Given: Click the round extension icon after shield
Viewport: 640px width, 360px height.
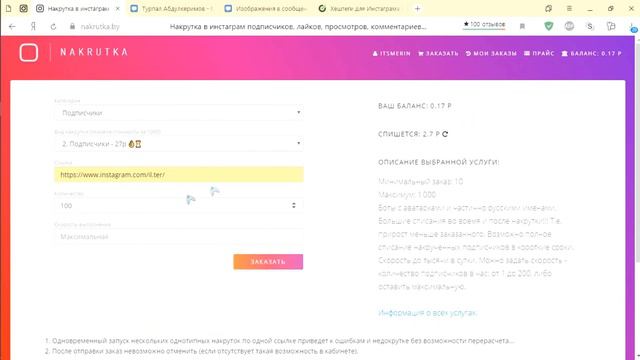Looking at the screenshot, I should coord(569,26).
